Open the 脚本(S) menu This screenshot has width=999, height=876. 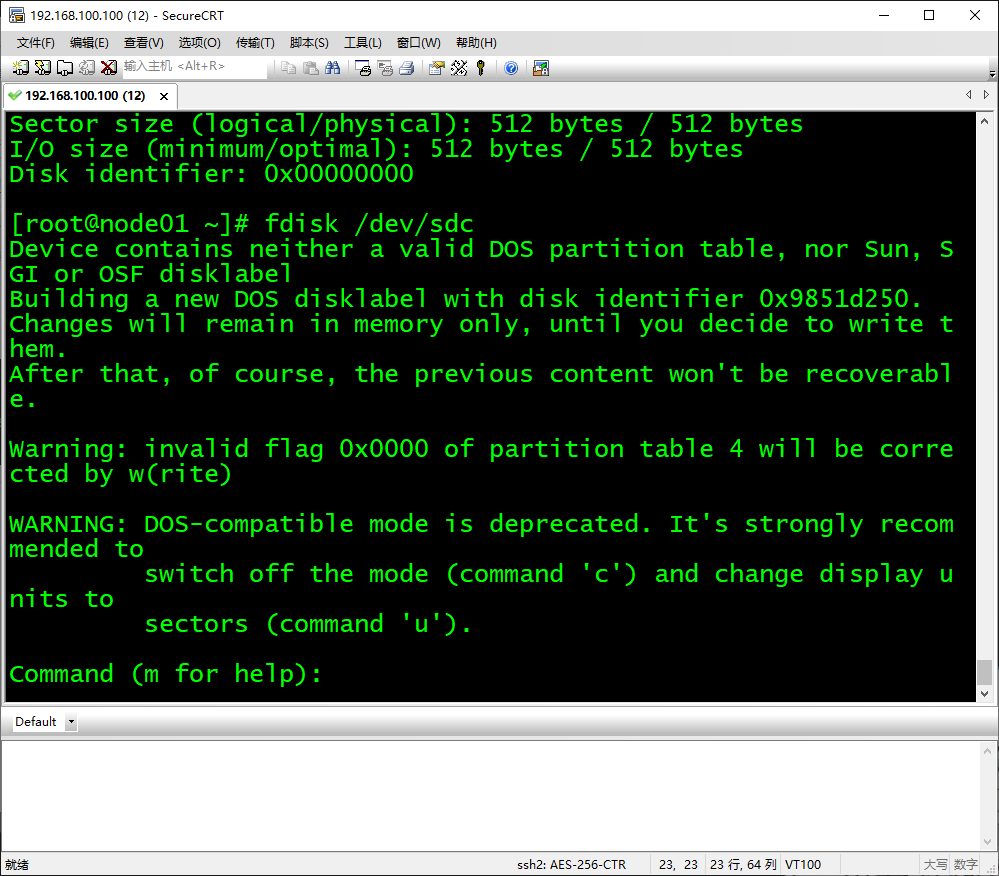tap(309, 43)
